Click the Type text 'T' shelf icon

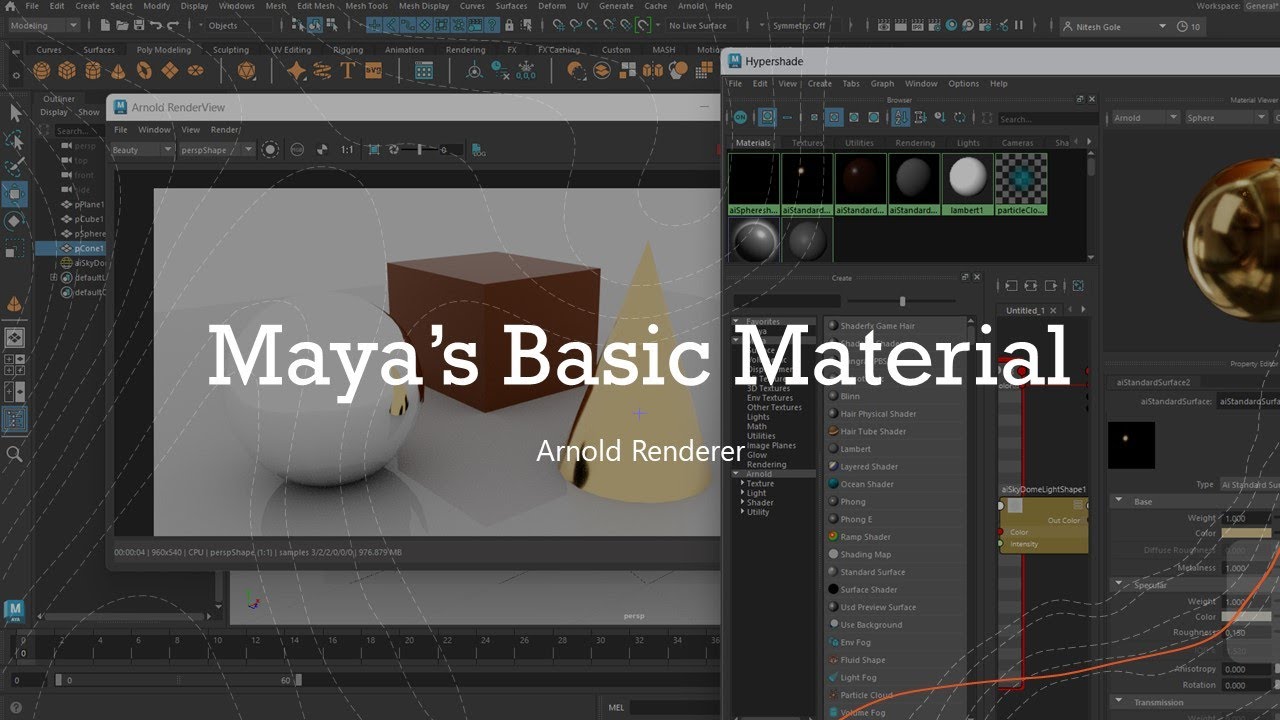click(348, 71)
